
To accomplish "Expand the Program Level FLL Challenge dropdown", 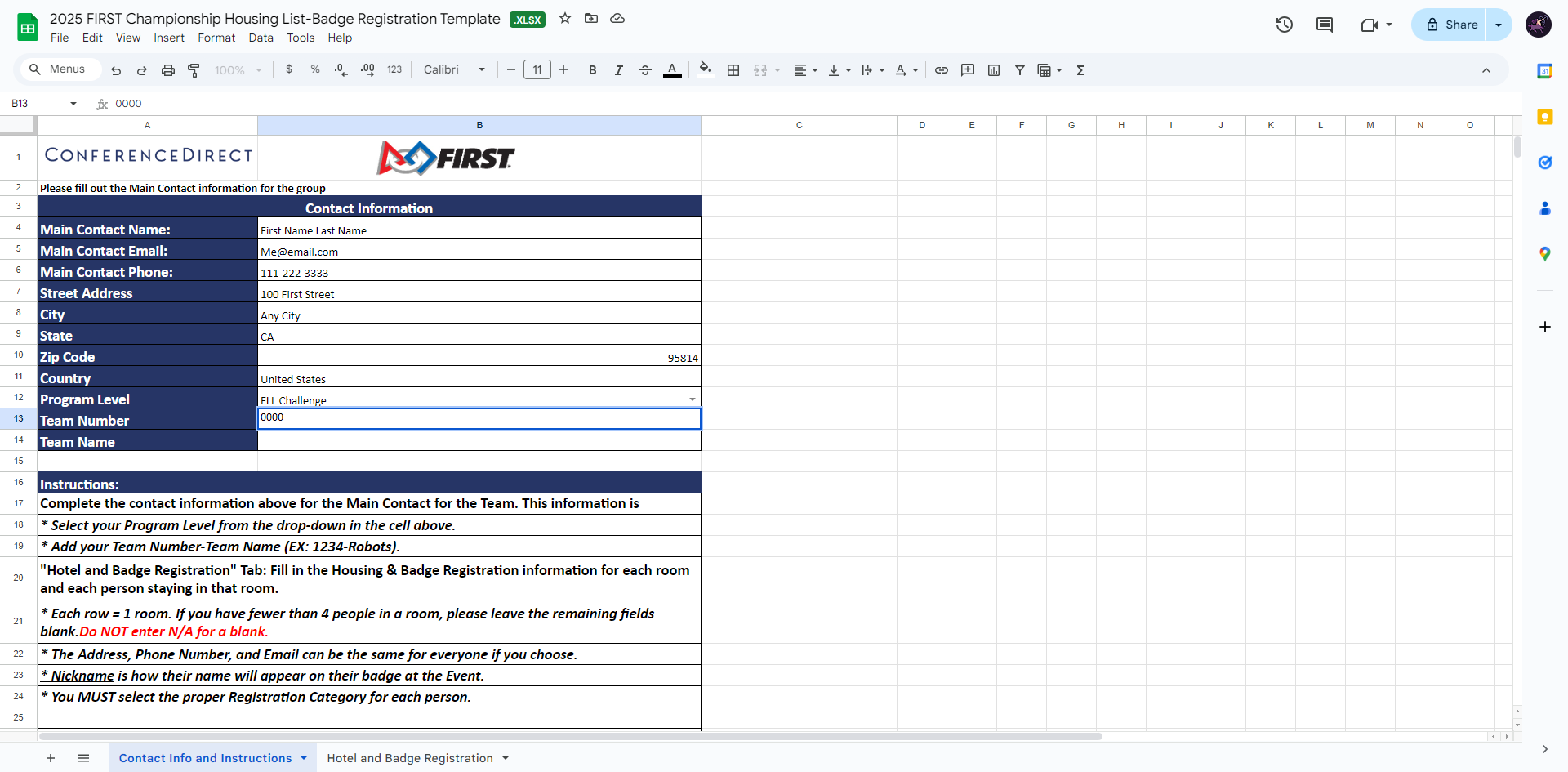I will [693, 399].
